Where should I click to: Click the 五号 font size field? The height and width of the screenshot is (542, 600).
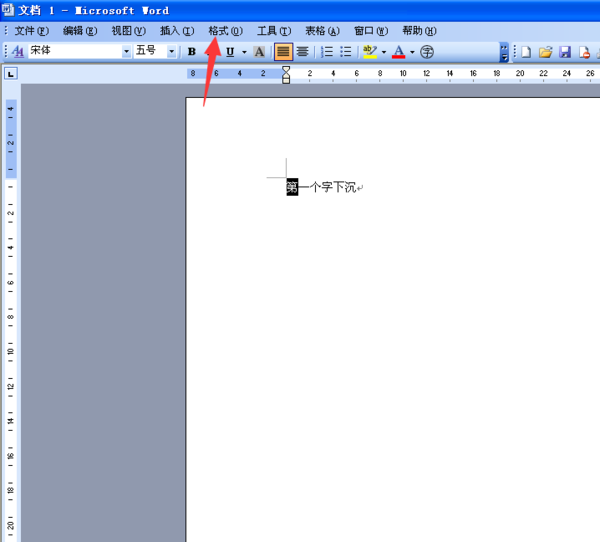(x=150, y=51)
